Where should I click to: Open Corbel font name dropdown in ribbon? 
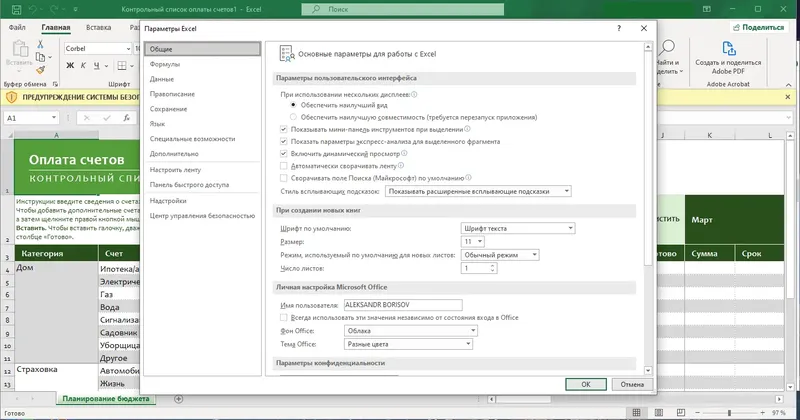point(128,48)
